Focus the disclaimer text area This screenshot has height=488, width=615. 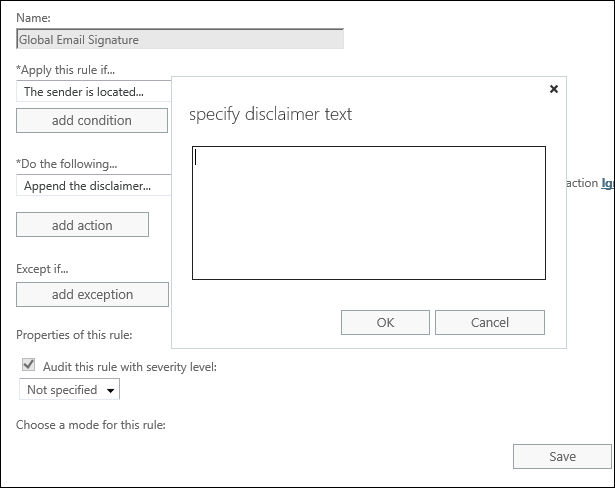[369, 213]
